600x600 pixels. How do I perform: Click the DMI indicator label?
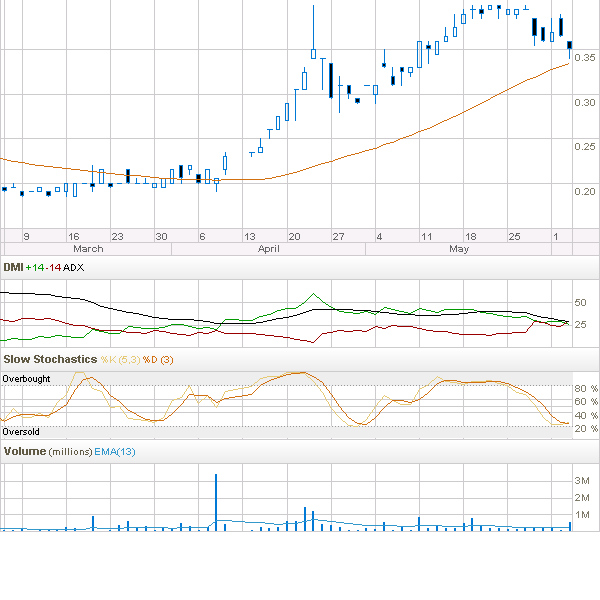pyautogui.click(x=13, y=268)
